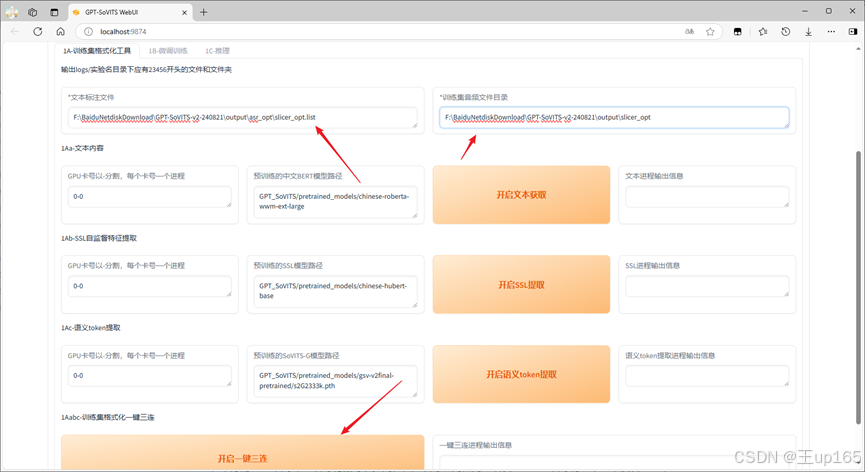Click the 预训练的SSL模型路径 field
Image resolution: width=865 pixels, height=472 pixels.
pos(335,291)
